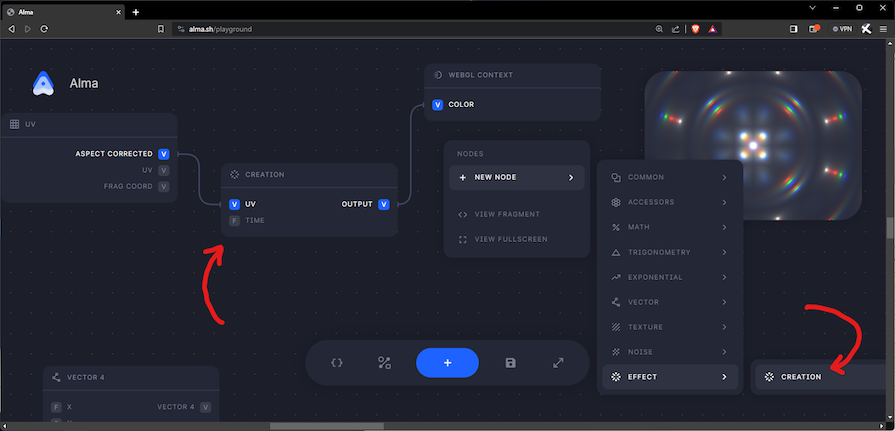The image size is (895, 431).
Task: Reload the page with the refresh icon
Action: [x=44, y=29]
